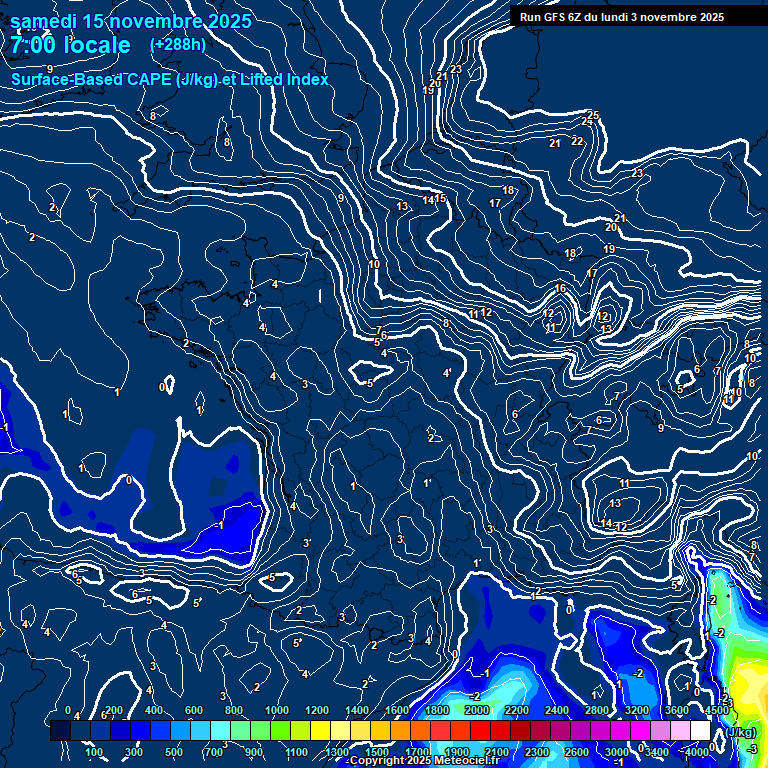Select the pure yellow swatch between 1200 and 1300

(x=320, y=730)
